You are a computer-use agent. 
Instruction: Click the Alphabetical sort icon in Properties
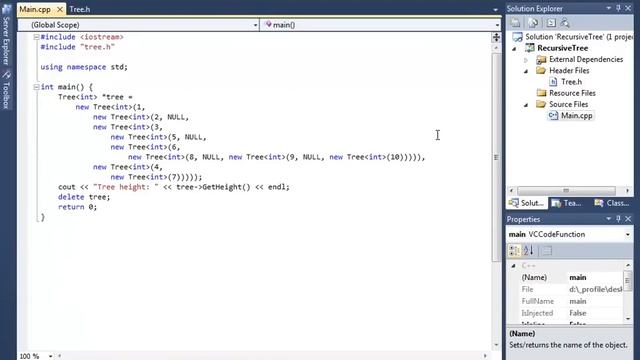click(529, 250)
